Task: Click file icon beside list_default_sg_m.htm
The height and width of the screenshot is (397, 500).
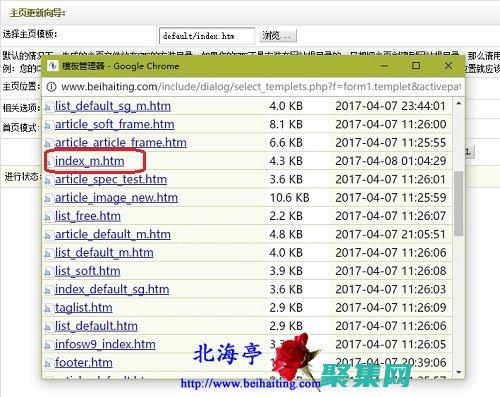Action: point(49,107)
